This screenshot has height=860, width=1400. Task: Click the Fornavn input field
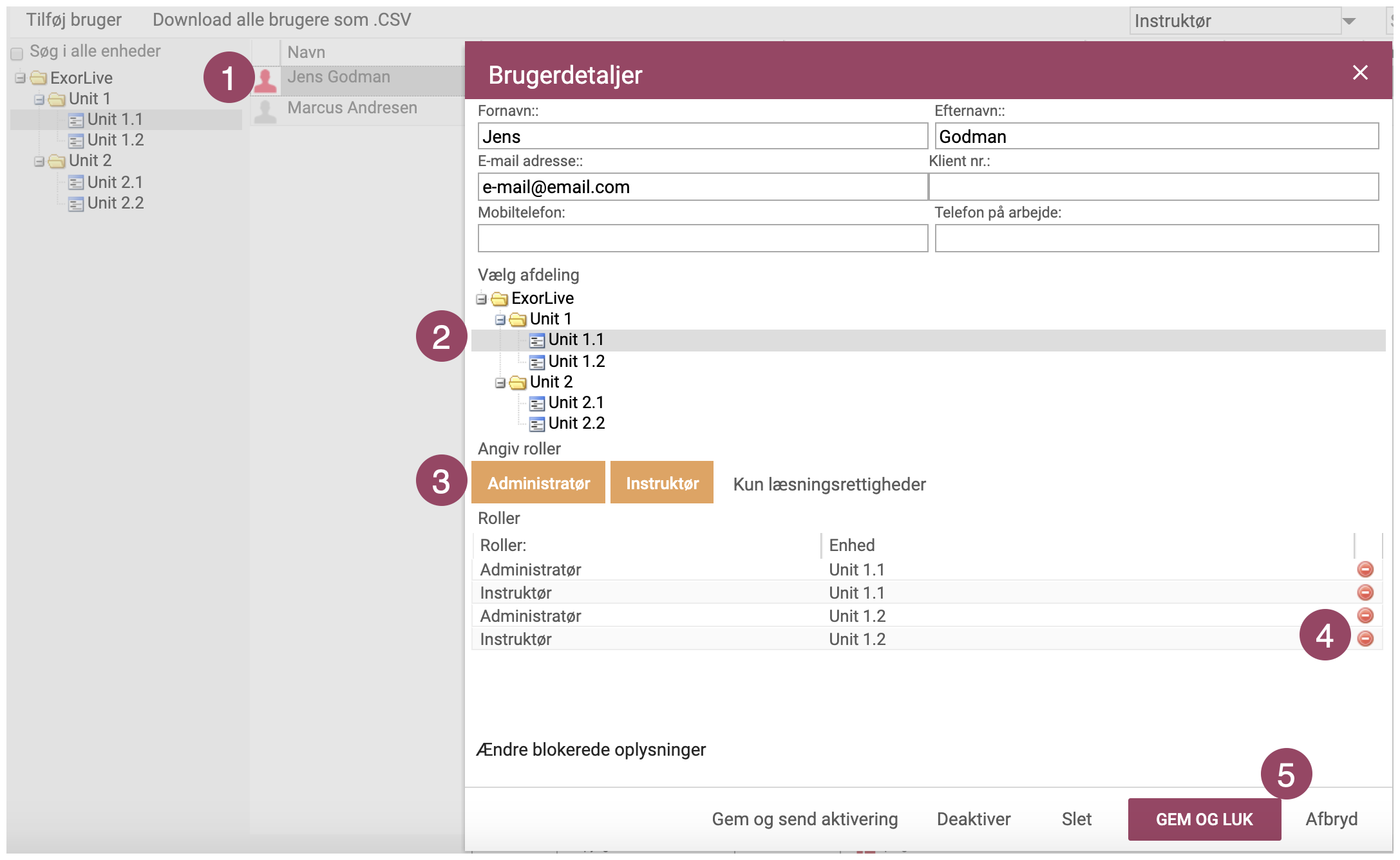pyautogui.click(x=703, y=136)
